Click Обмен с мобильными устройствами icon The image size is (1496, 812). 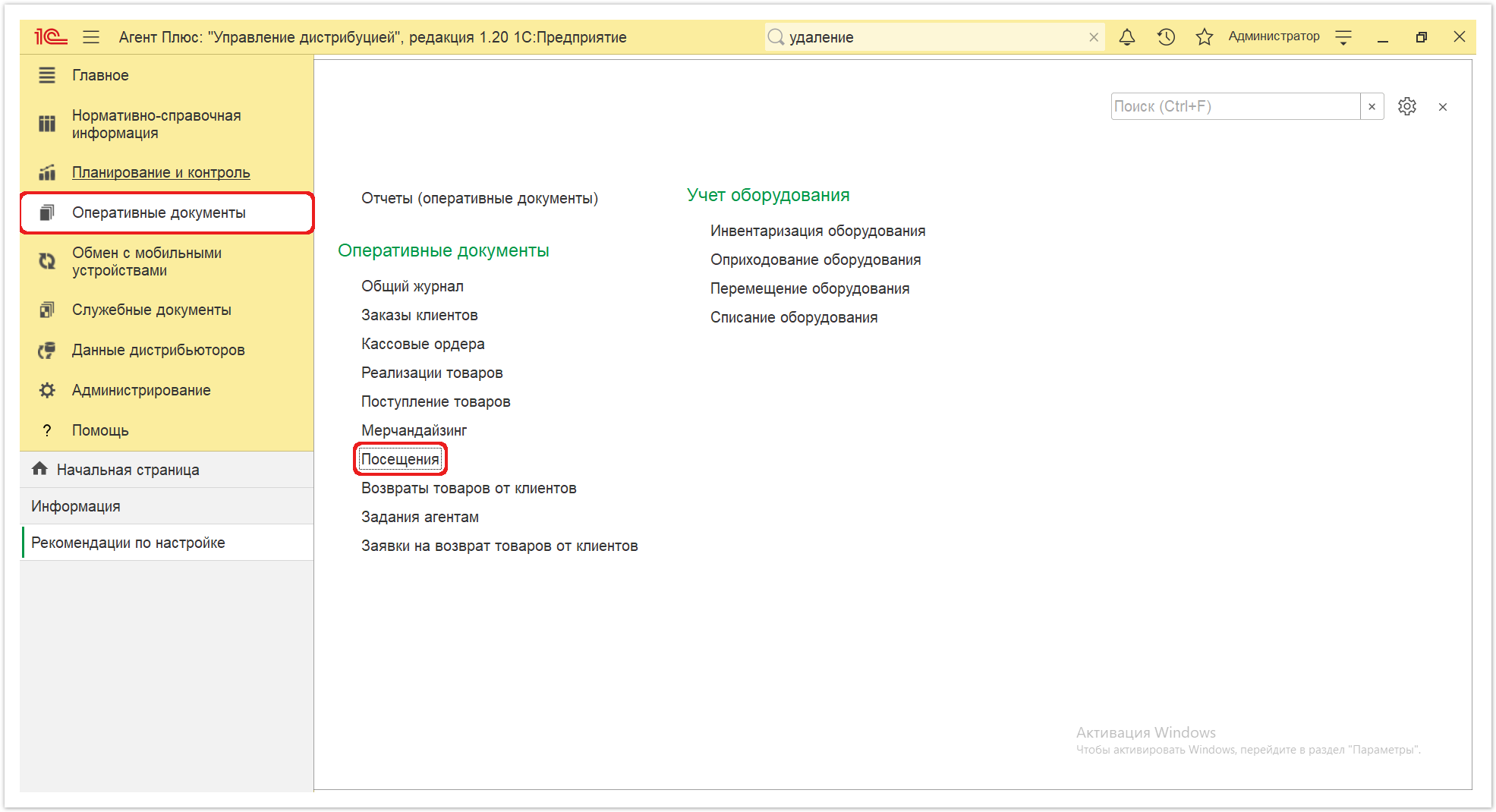click(x=47, y=261)
